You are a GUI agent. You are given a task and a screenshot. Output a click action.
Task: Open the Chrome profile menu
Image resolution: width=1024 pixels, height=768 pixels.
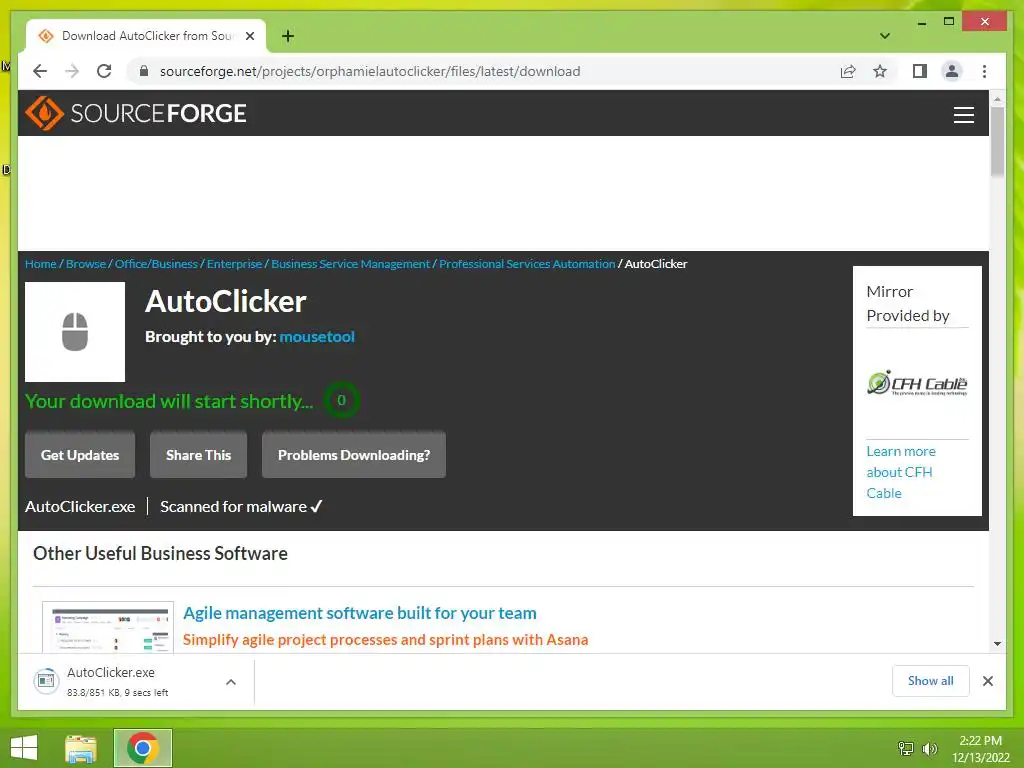click(952, 71)
